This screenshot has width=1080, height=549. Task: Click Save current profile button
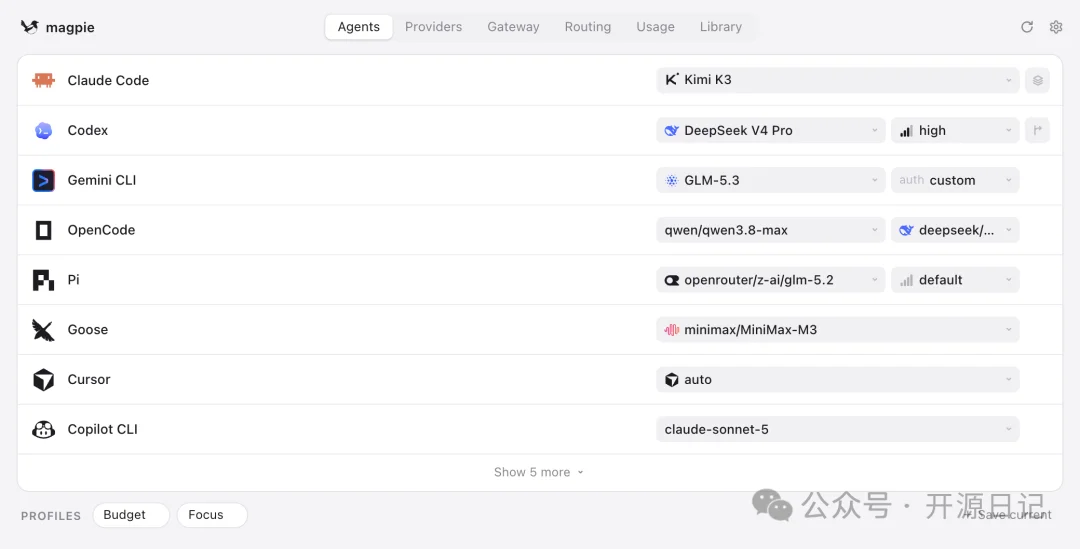(1008, 515)
